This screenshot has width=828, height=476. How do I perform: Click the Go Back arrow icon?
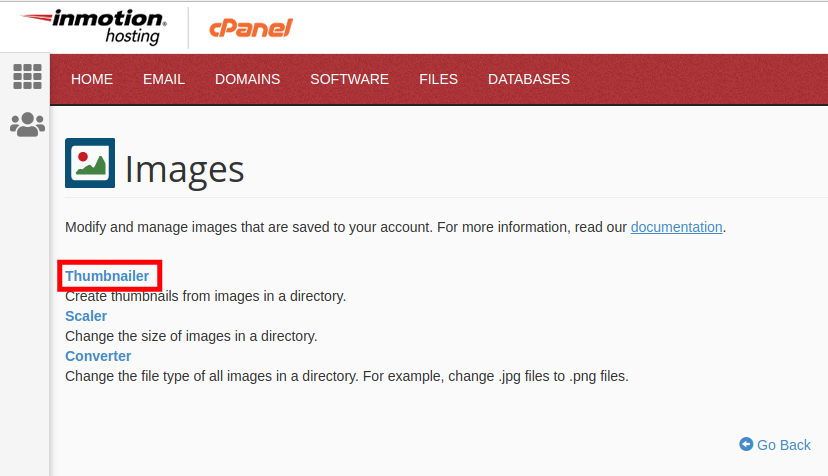pos(746,444)
